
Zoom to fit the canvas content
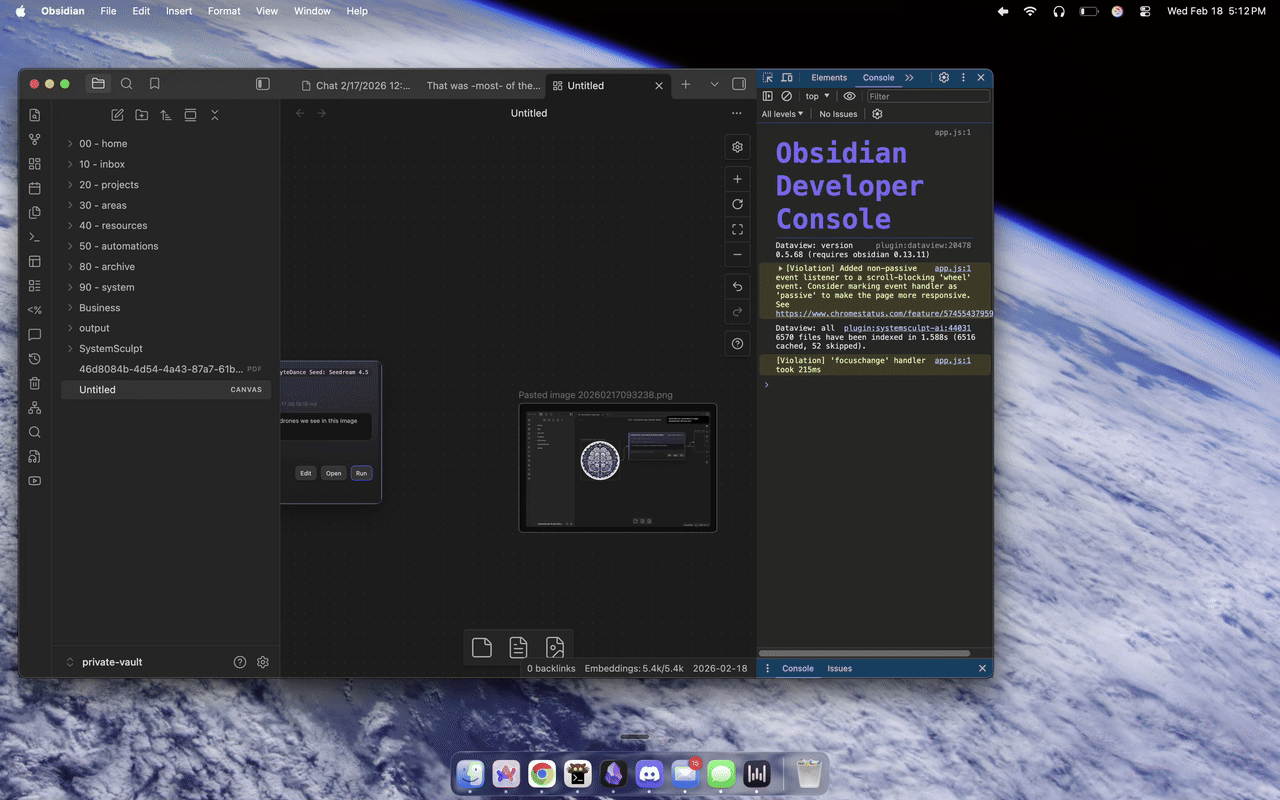737,229
